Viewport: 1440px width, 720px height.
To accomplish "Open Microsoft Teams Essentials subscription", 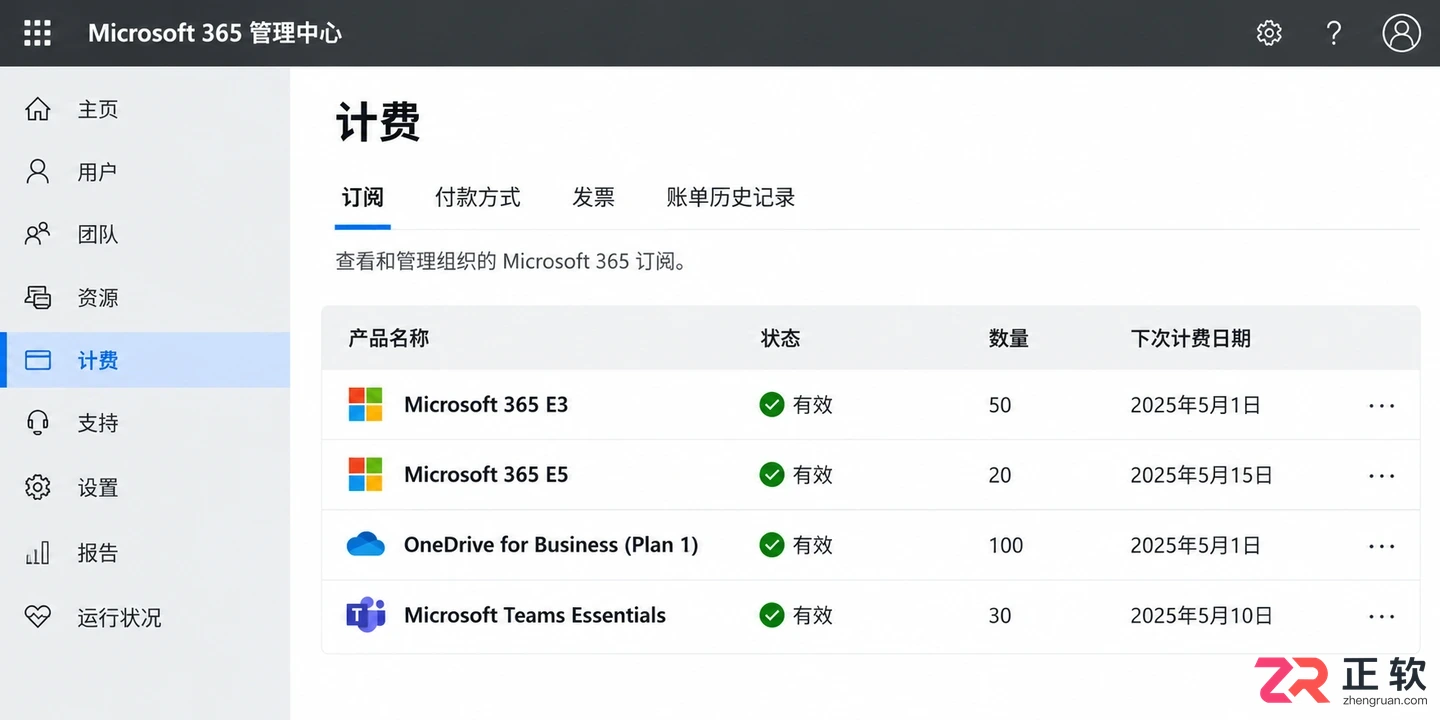I will point(535,614).
